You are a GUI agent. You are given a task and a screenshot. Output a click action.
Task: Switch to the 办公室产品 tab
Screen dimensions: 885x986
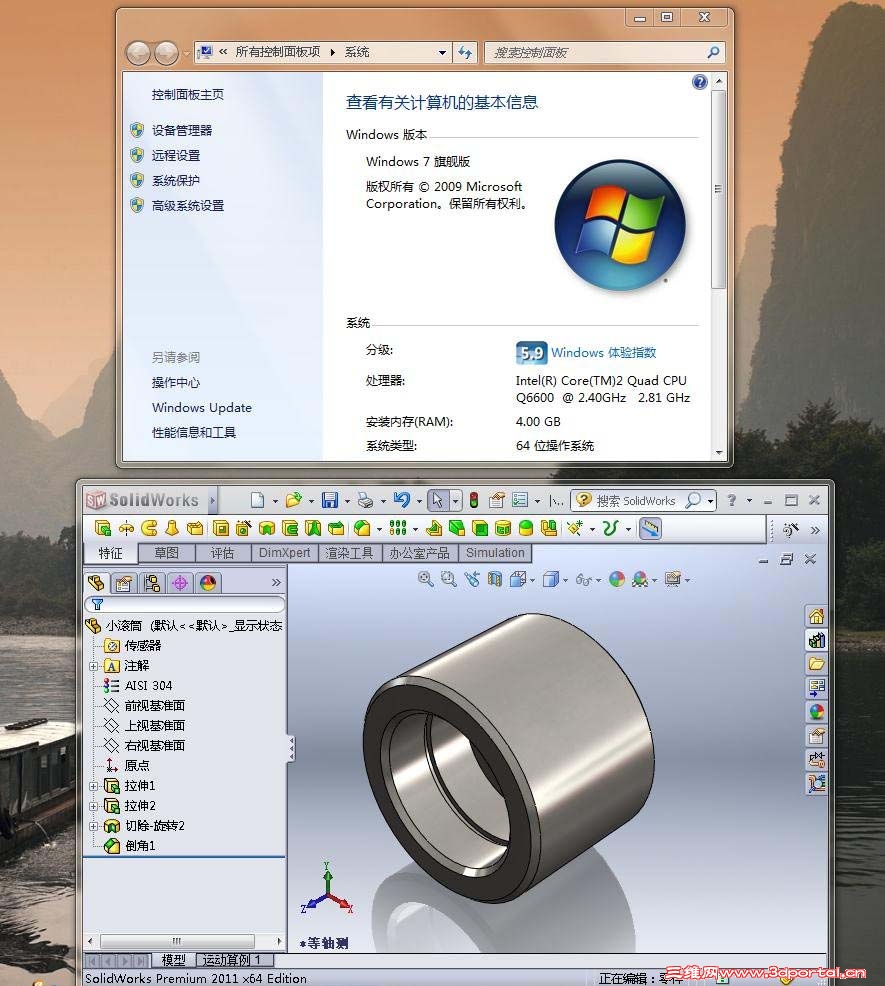[420, 553]
